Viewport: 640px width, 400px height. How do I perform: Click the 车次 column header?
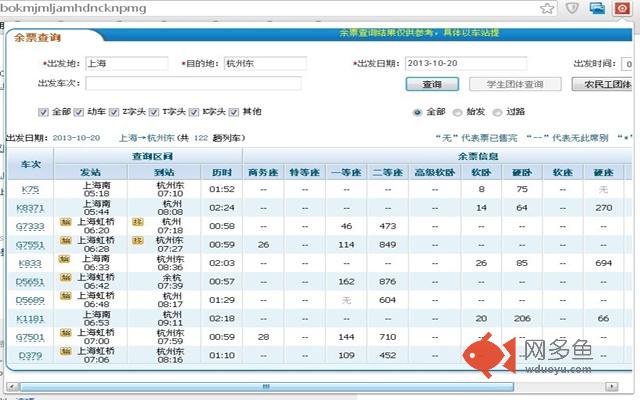(31, 164)
